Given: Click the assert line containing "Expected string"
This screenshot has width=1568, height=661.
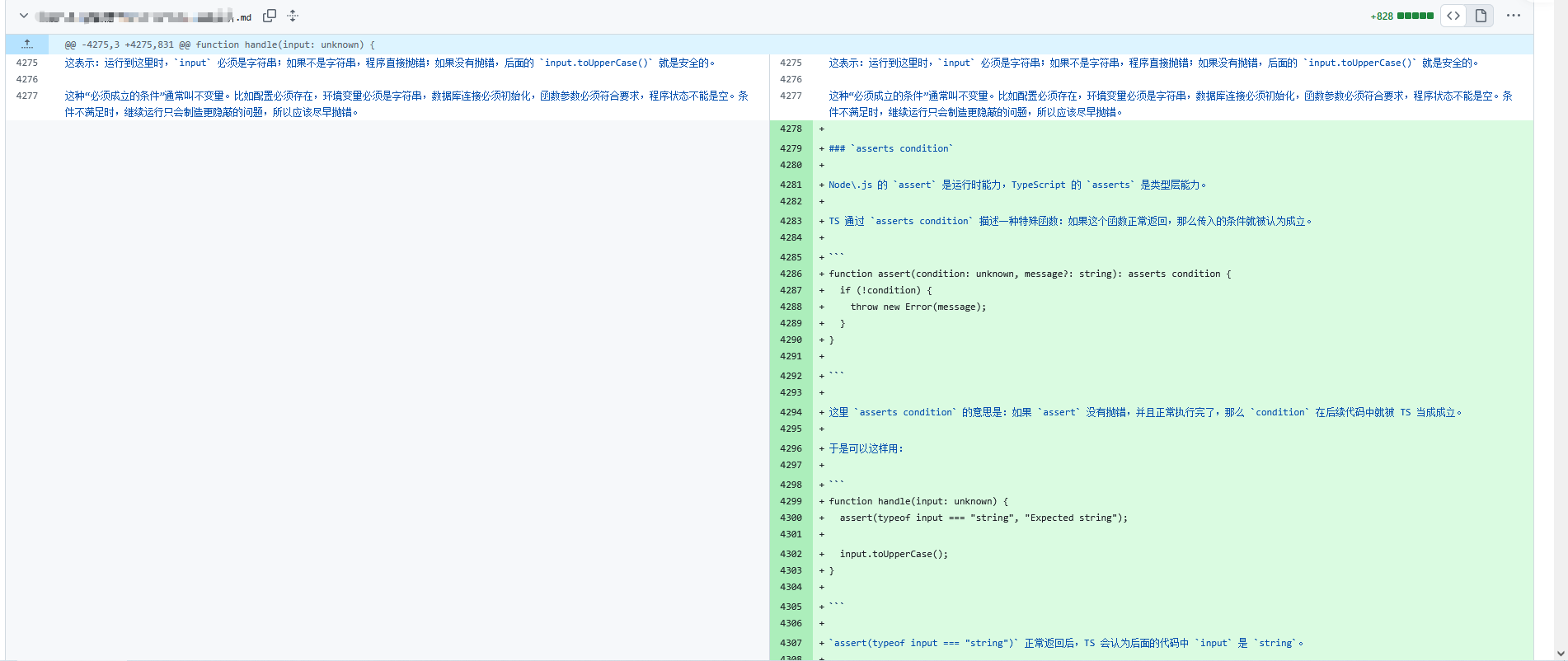Looking at the screenshot, I should coord(984,518).
